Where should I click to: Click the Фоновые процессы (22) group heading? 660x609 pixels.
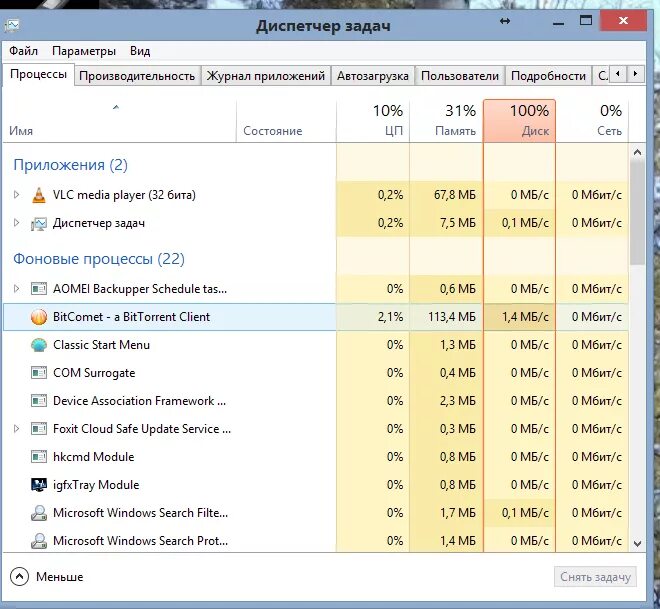coord(99,259)
